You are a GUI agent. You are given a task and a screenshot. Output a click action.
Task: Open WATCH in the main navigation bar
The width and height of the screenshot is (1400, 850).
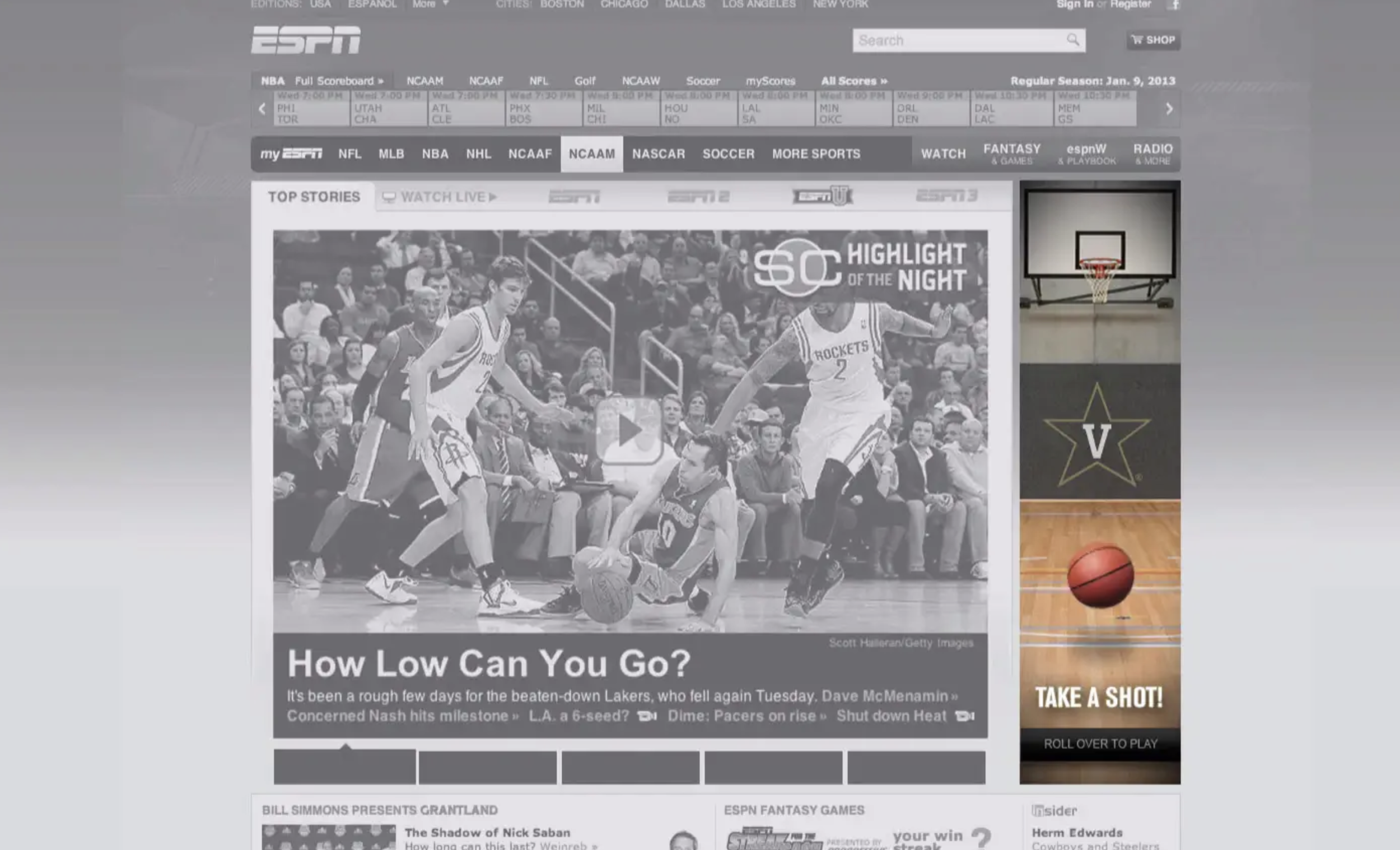[943, 154]
